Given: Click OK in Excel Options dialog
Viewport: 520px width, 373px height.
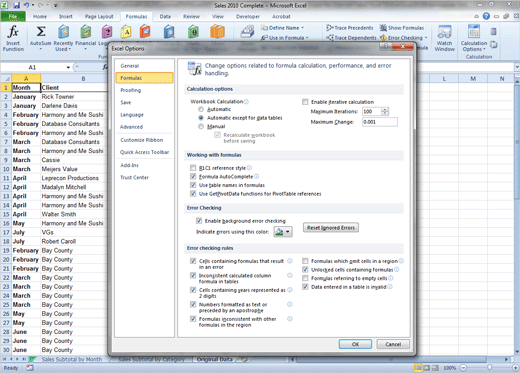Looking at the screenshot, I should 355,344.
